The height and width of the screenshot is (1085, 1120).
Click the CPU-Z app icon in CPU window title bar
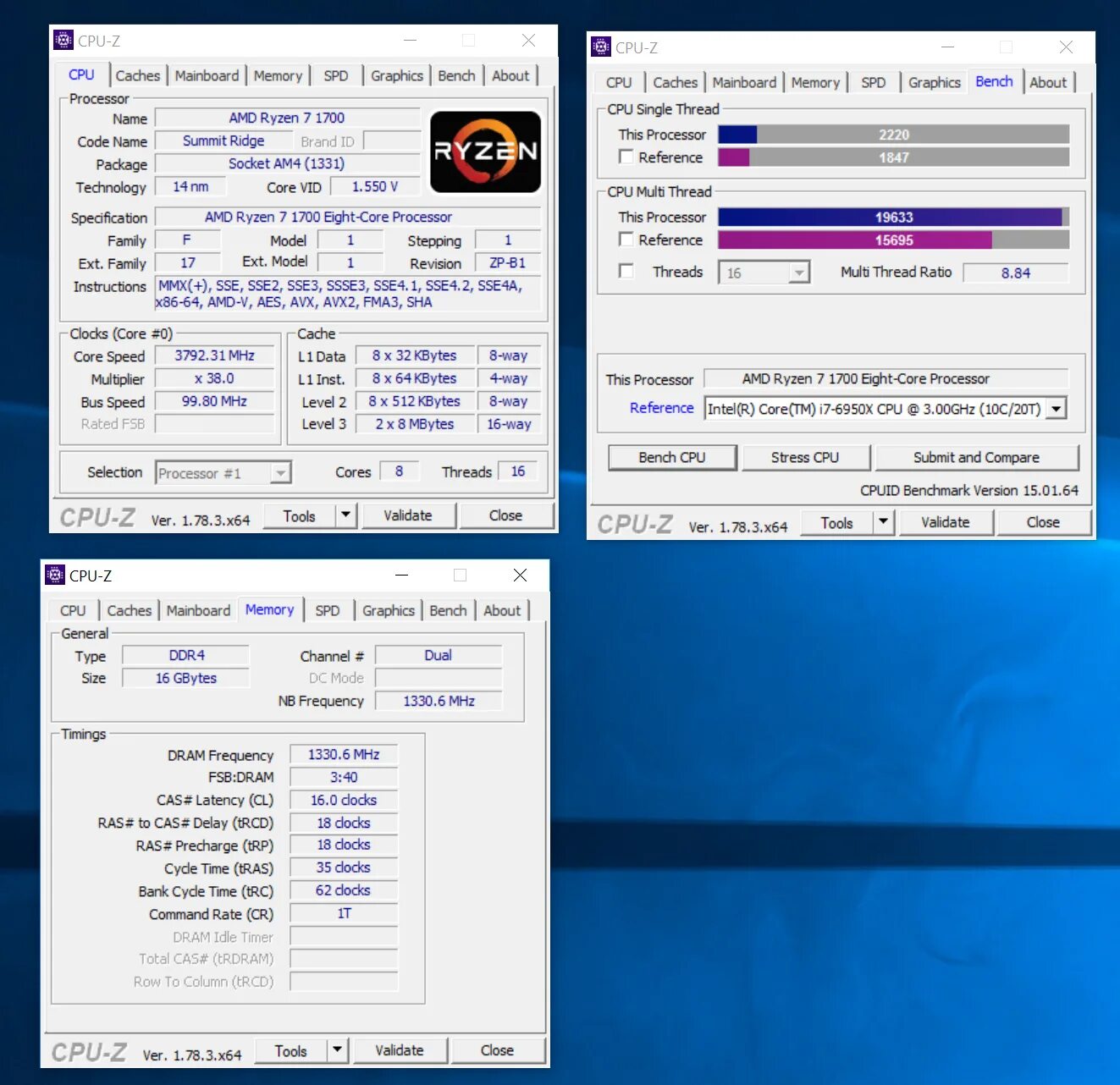pos(63,40)
